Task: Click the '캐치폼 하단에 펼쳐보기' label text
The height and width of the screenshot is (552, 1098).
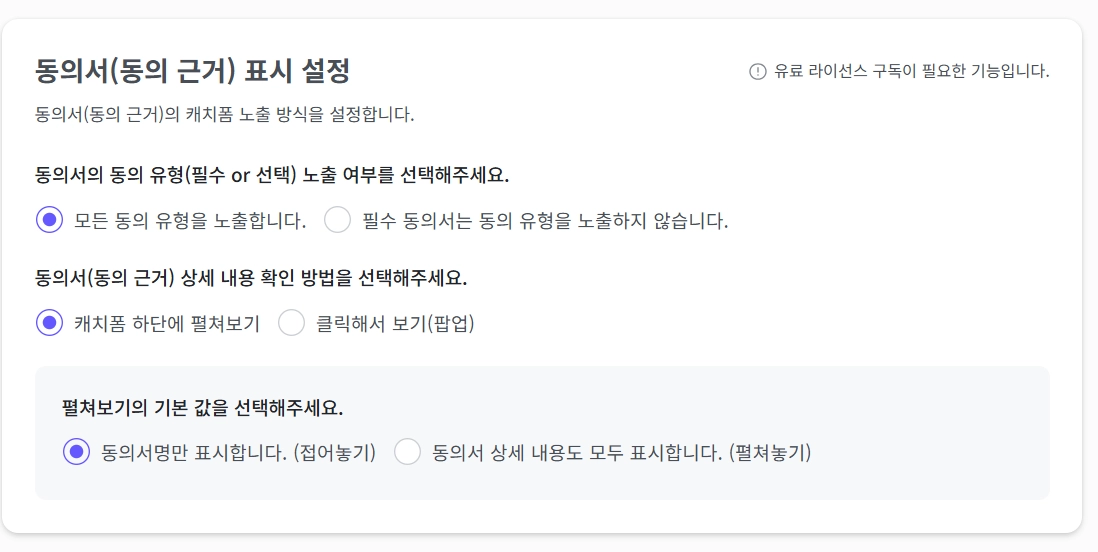Action: click(167, 323)
